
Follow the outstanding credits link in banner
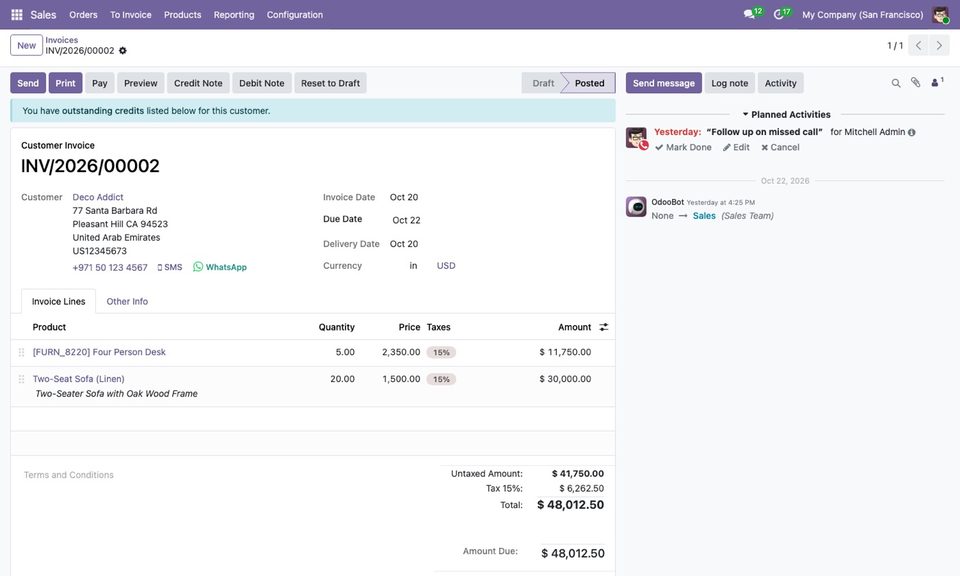[103, 111]
